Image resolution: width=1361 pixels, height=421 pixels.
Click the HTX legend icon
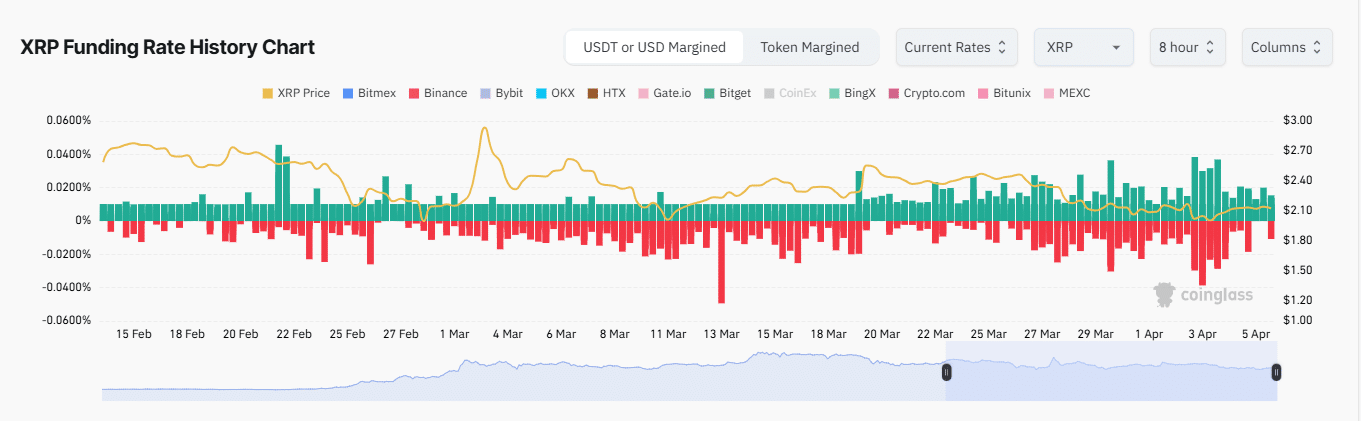[592, 93]
